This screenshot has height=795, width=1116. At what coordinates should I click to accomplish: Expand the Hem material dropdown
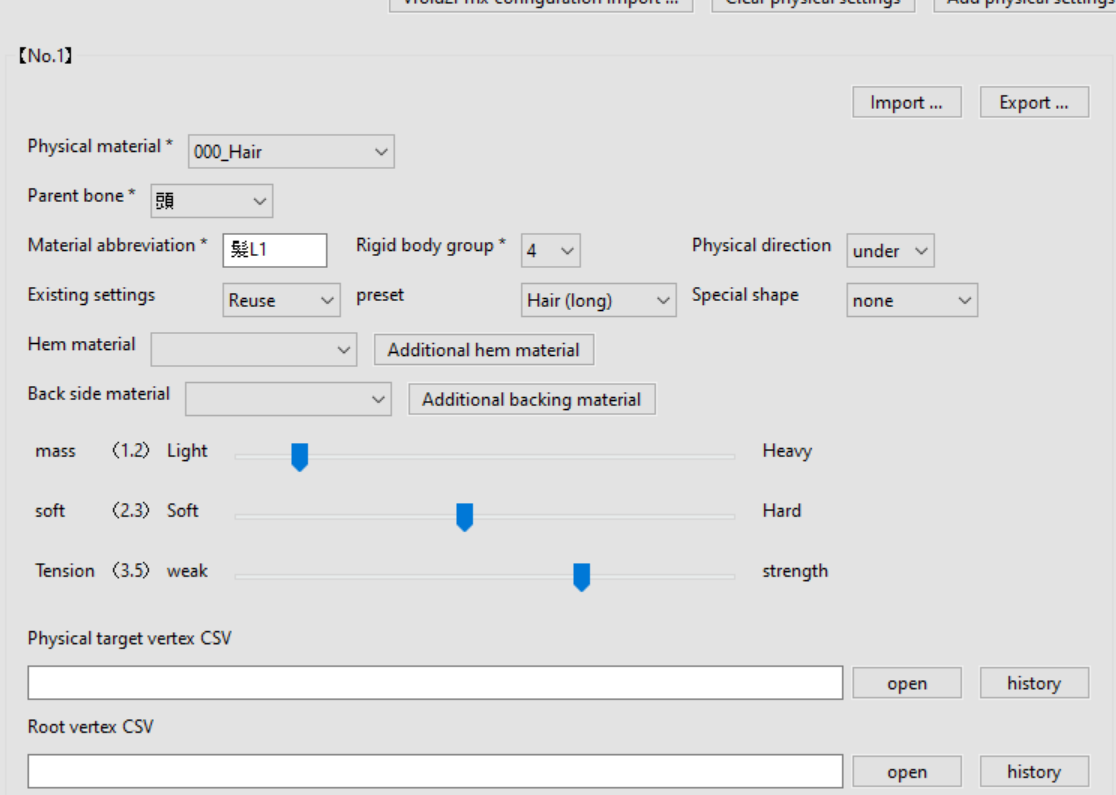(x=253, y=349)
